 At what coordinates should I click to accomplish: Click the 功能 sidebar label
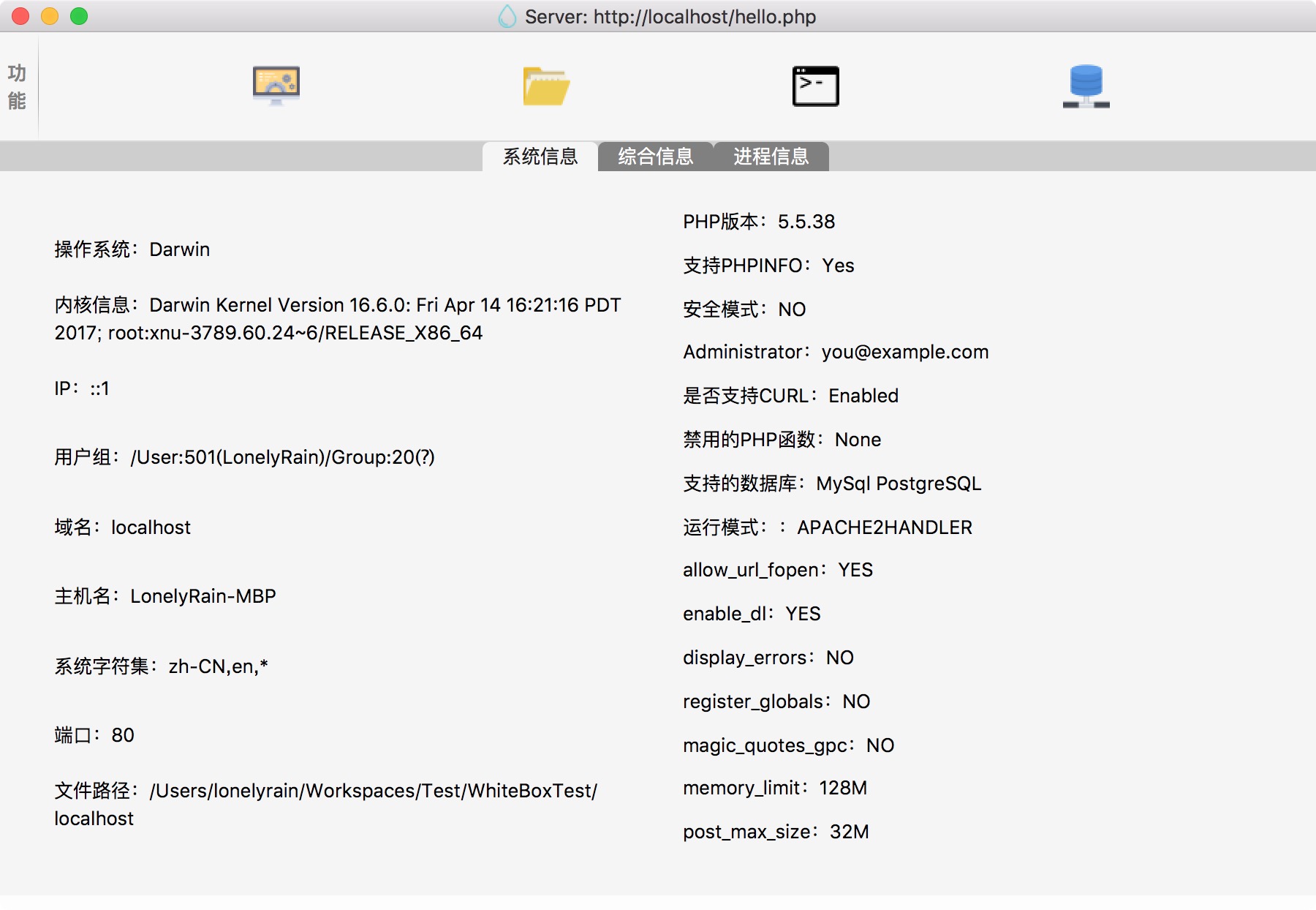tap(17, 87)
